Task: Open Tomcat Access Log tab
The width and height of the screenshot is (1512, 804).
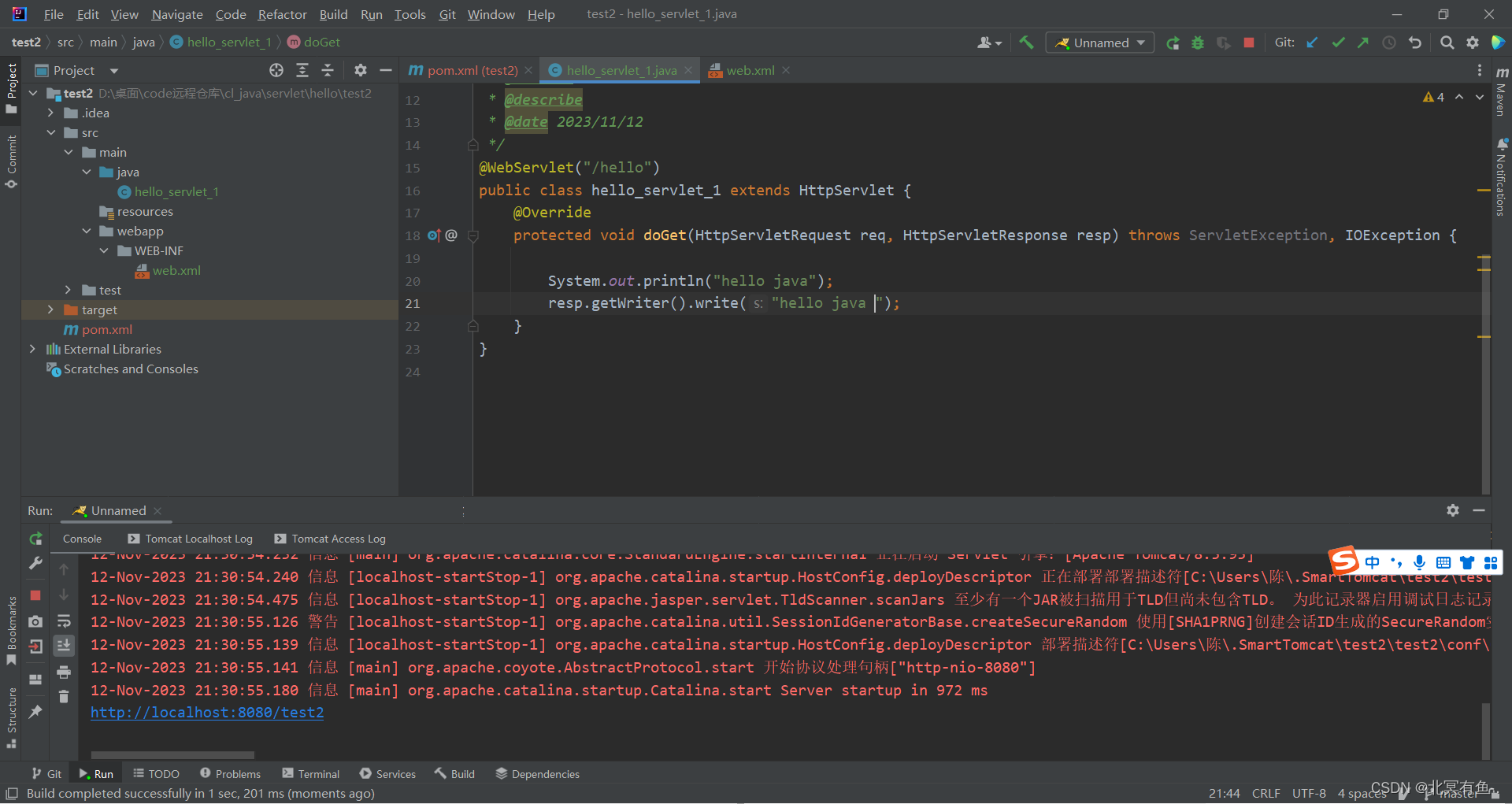Action: [x=331, y=539]
